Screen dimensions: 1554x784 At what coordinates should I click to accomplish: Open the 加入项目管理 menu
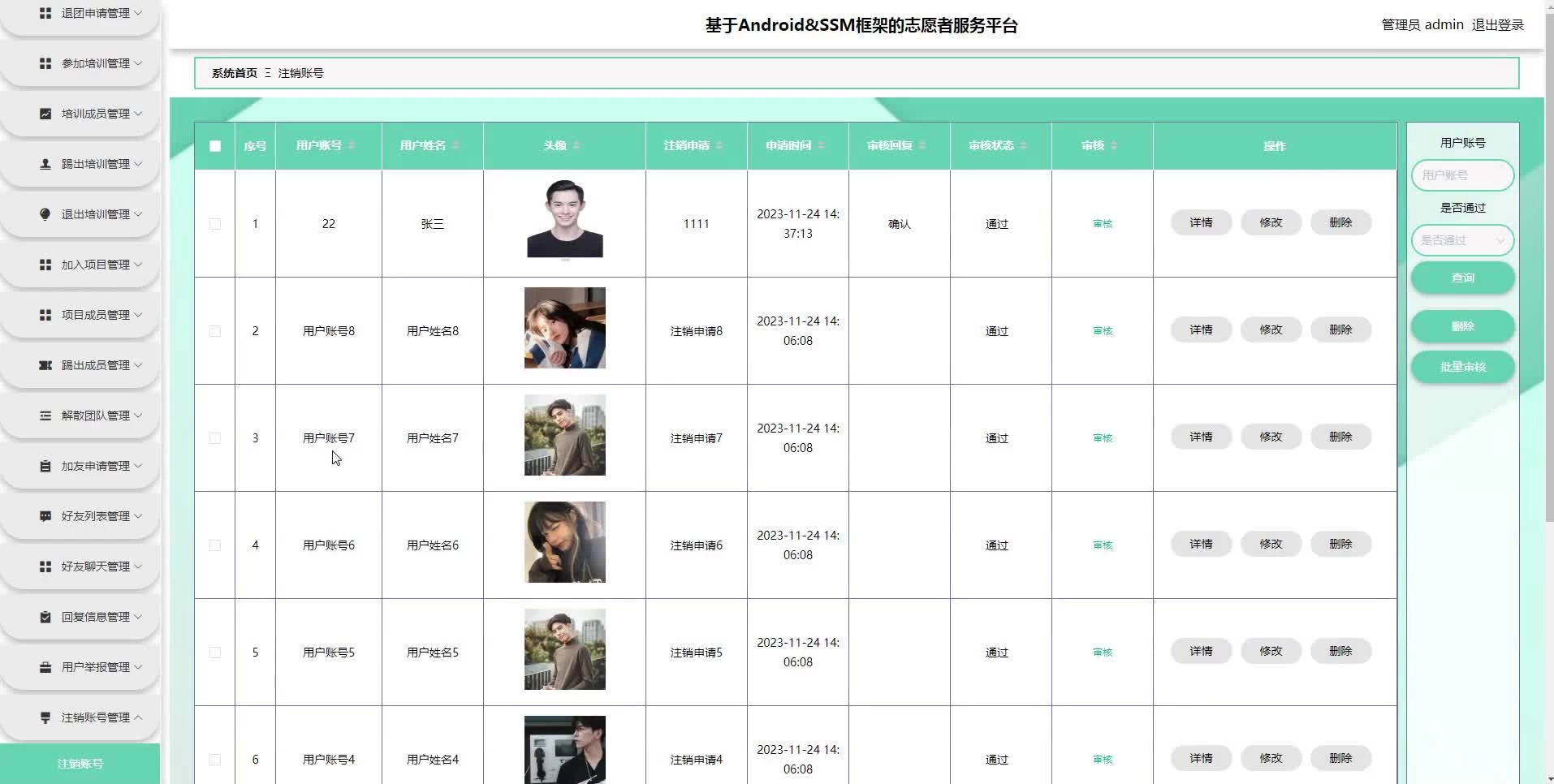(x=95, y=265)
